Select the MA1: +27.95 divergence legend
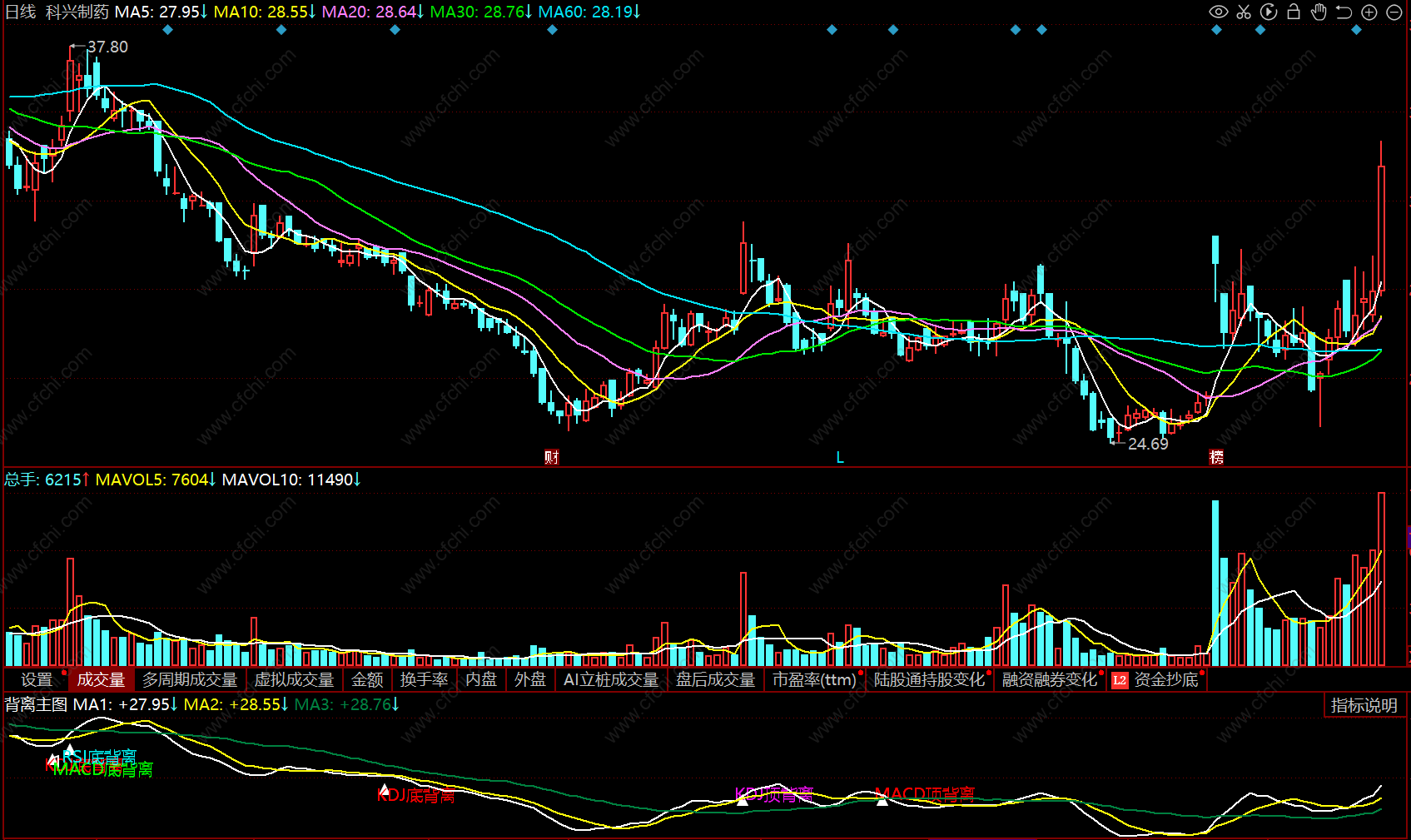Image resolution: width=1411 pixels, height=840 pixels. point(126,704)
